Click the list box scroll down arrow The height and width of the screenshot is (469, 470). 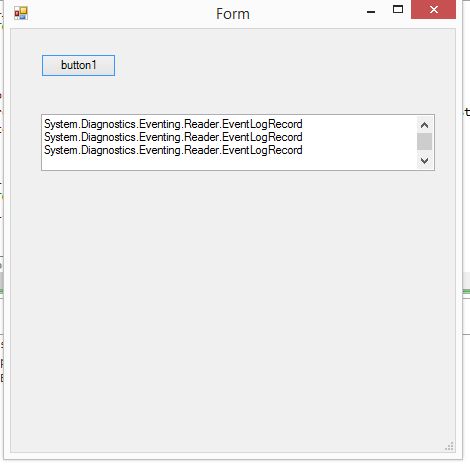tap(424, 161)
